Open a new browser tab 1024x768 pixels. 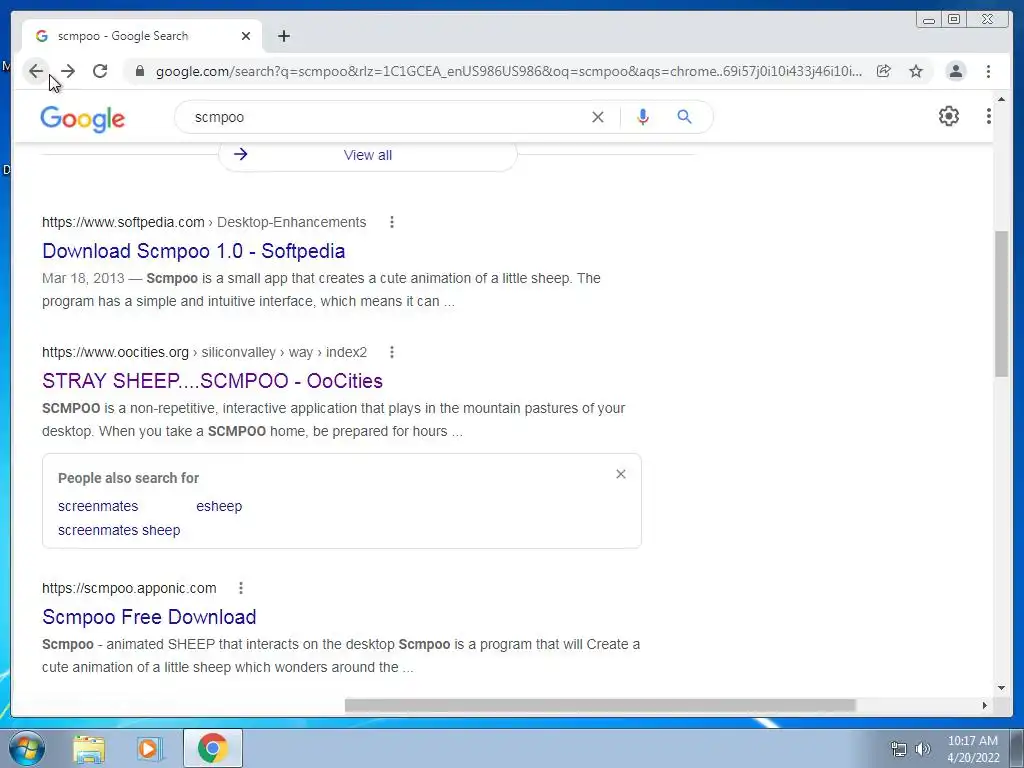283,36
